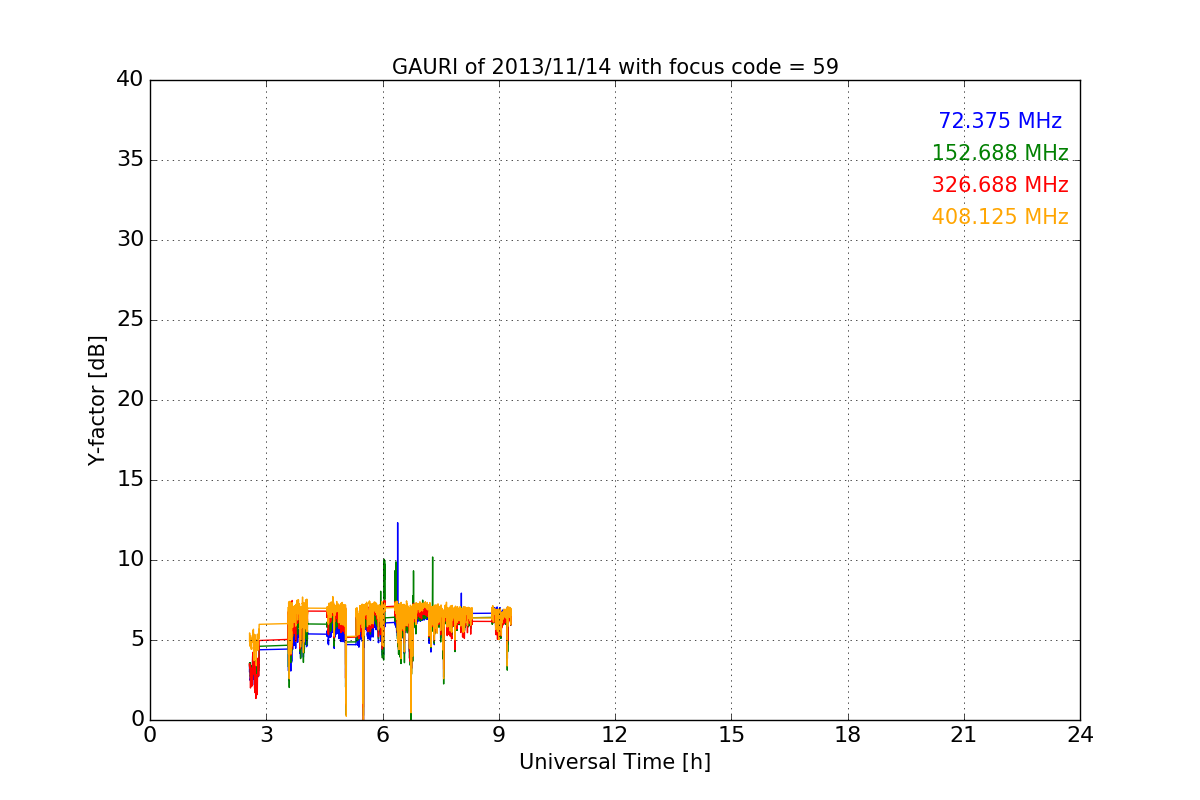Click y-axis tick label 25

[130, 320]
